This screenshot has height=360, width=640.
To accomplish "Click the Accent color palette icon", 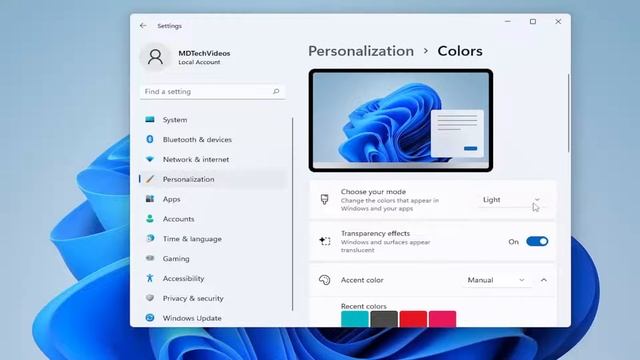I will [x=324, y=280].
